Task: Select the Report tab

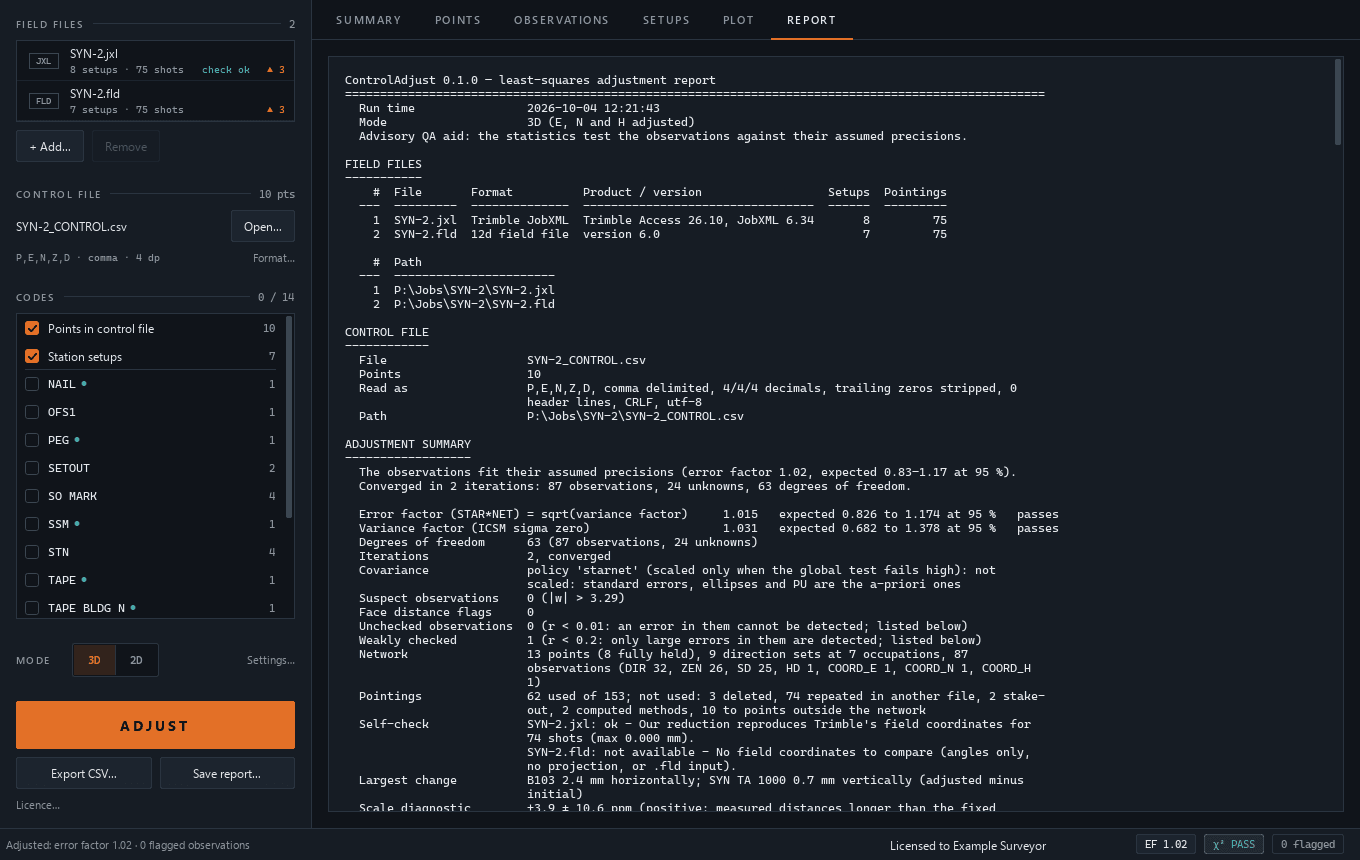Action: (x=811, y=20)
